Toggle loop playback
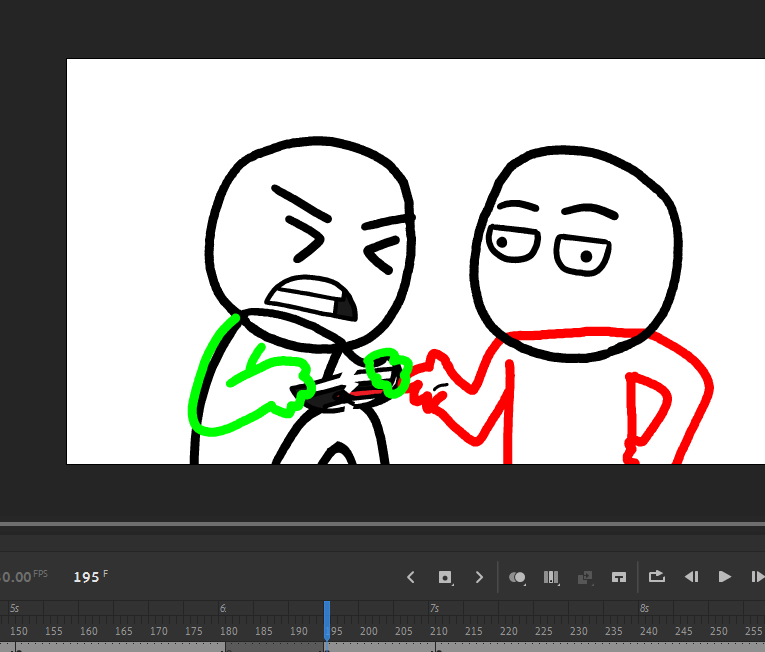 coord(657,577)
